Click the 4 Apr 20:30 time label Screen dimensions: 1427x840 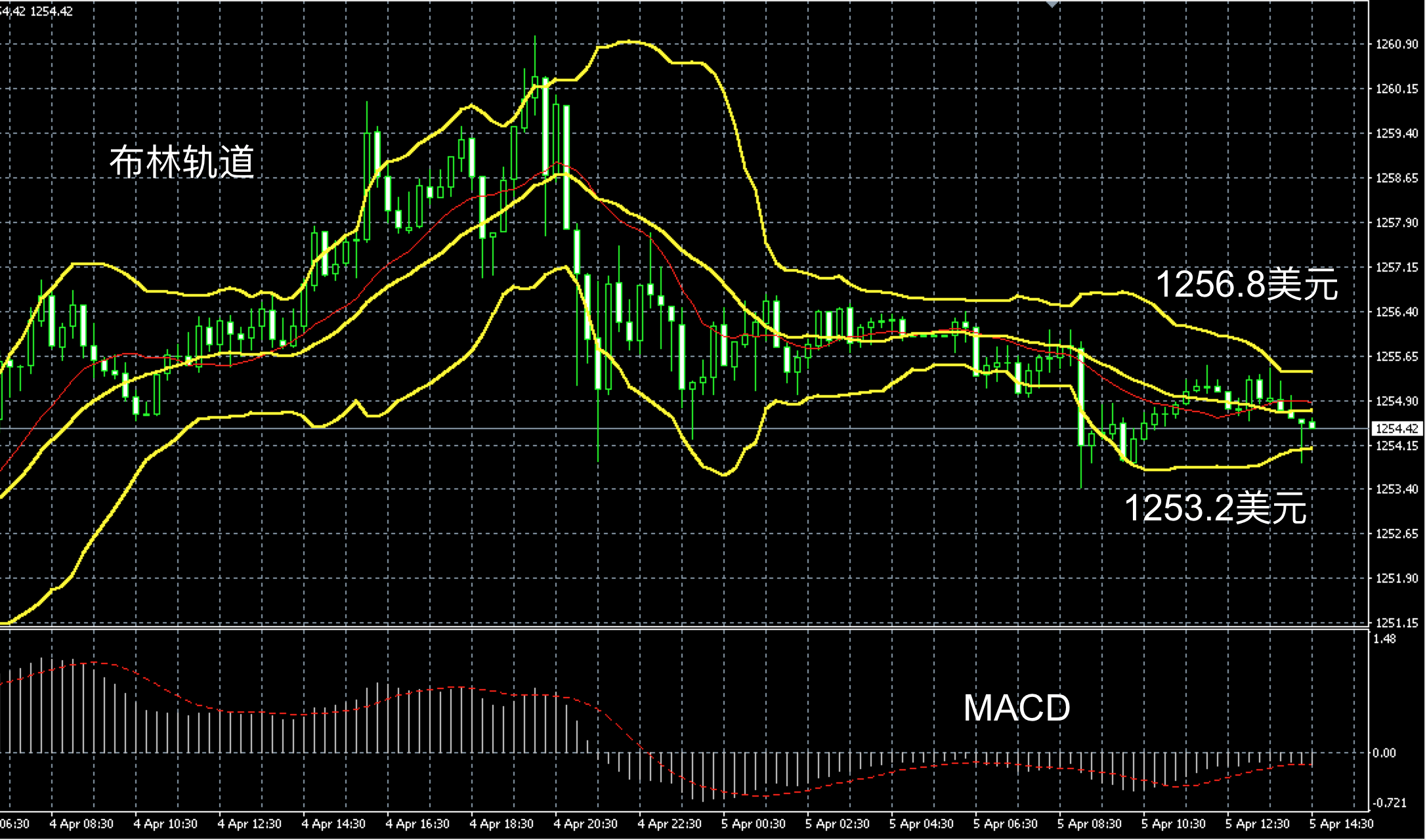(585, 824)
